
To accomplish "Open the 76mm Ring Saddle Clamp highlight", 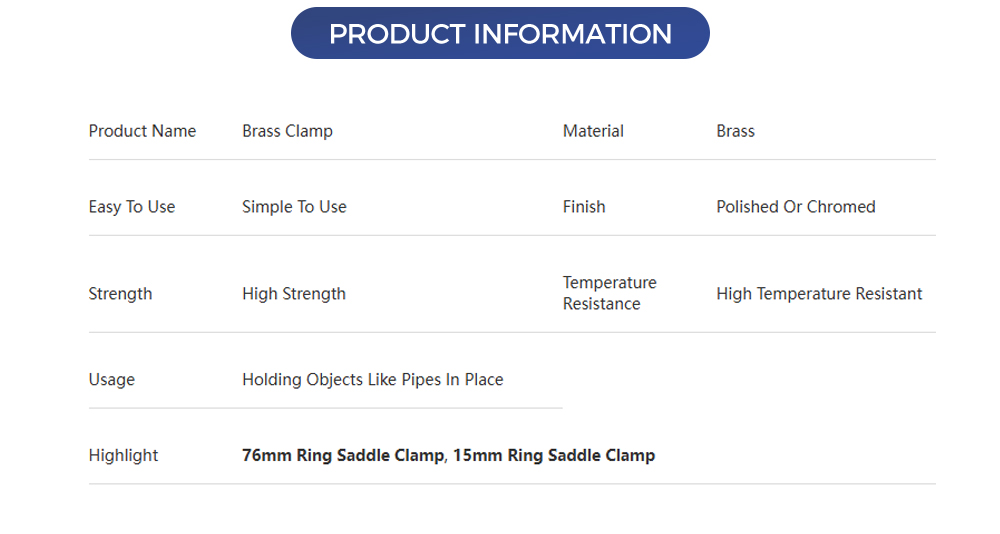I will pos(342,456).
